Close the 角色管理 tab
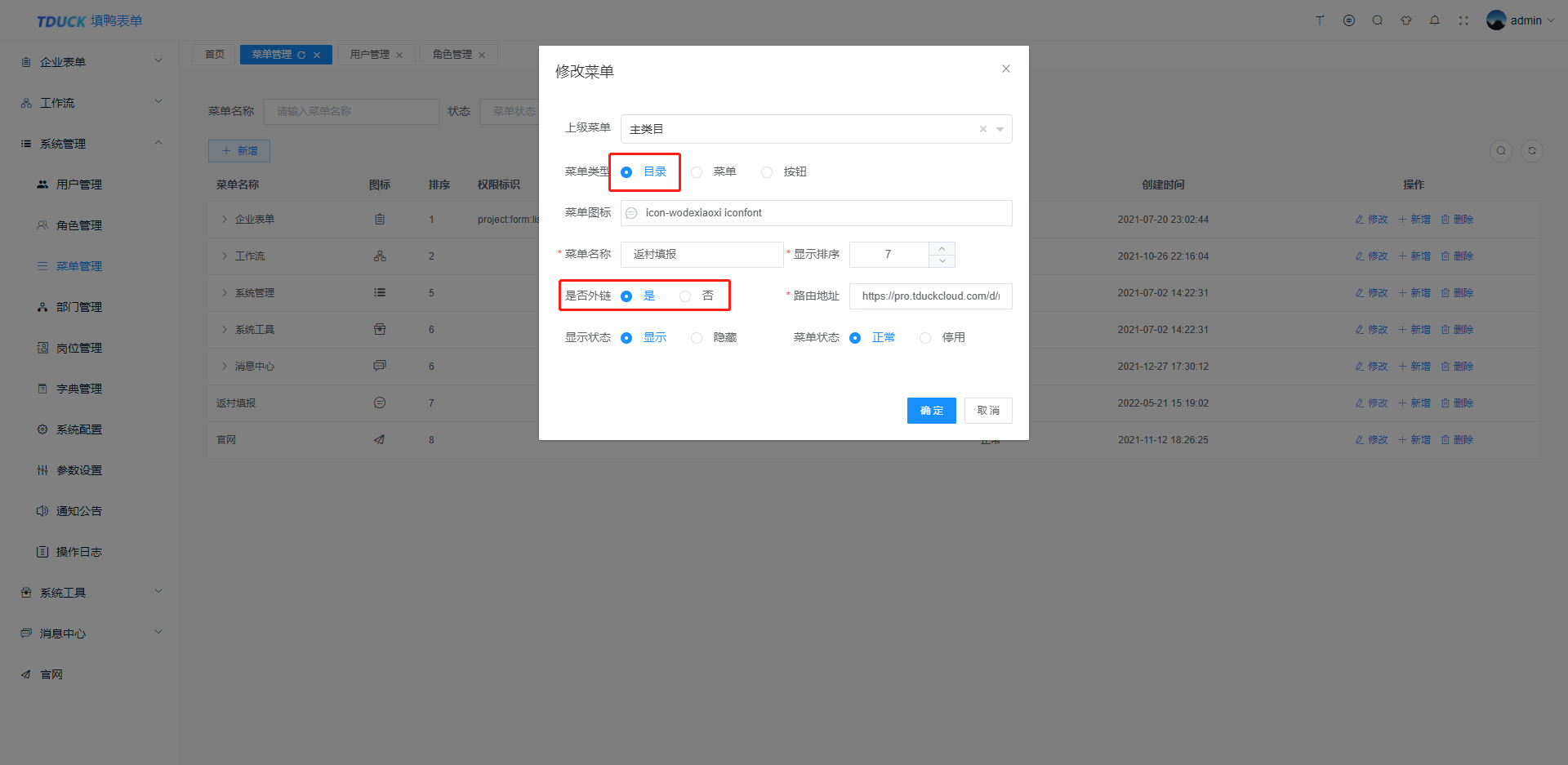Screen dimensions: 1568x765 [x=482, y=56]
